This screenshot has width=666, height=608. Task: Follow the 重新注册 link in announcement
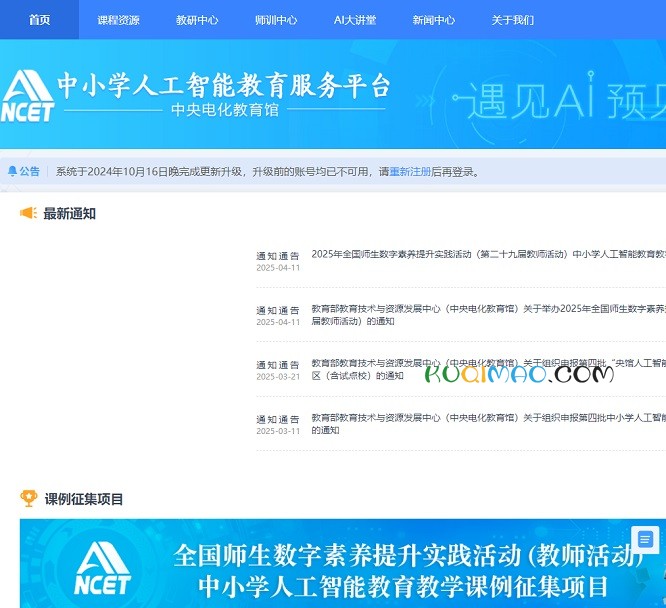[x=410, y=172]
